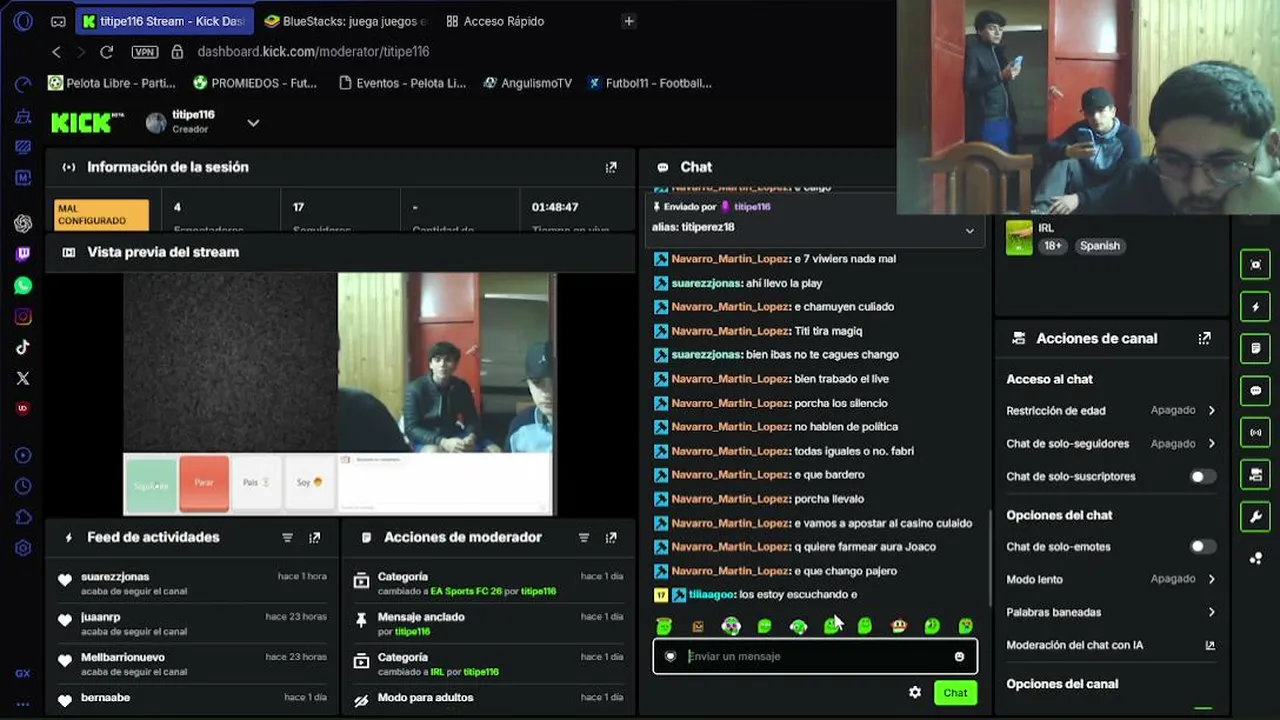Open Twitch from the browser sidebar
This screenshot has width=1280, height=720.
pos(23,254)
